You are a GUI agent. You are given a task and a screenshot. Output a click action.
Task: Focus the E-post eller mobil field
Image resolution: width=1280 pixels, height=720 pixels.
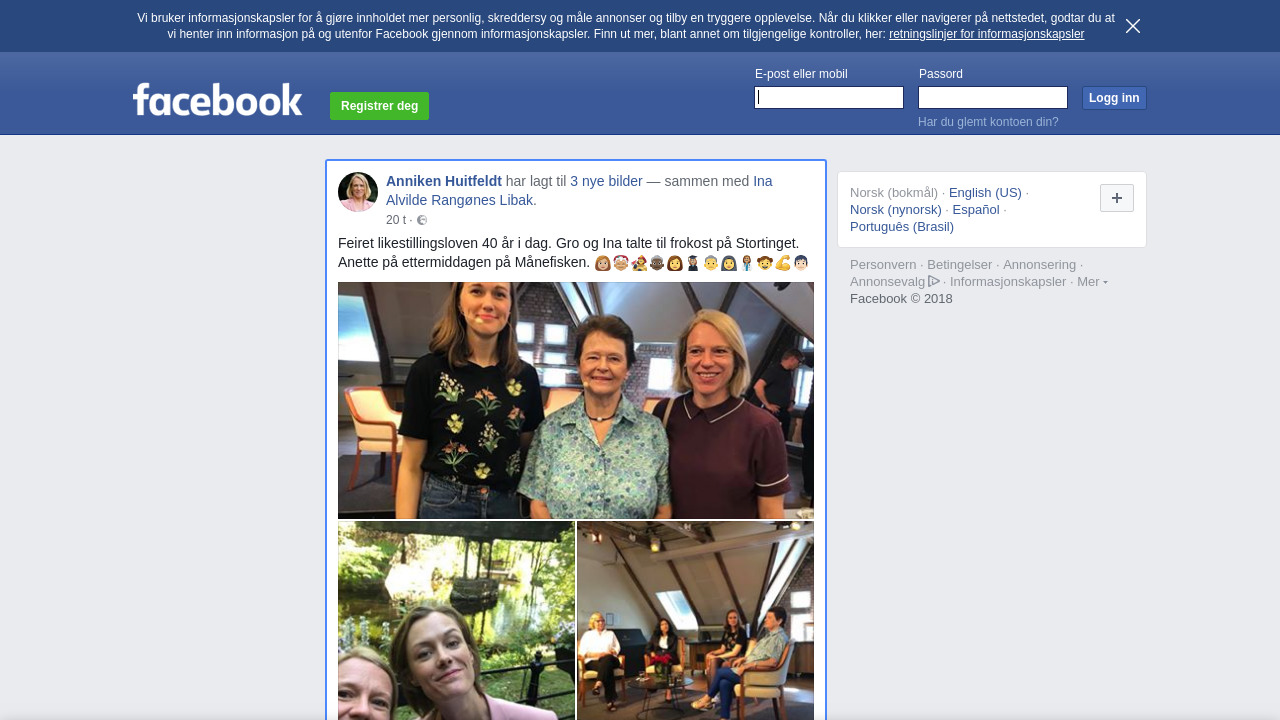tap(829, 97)
